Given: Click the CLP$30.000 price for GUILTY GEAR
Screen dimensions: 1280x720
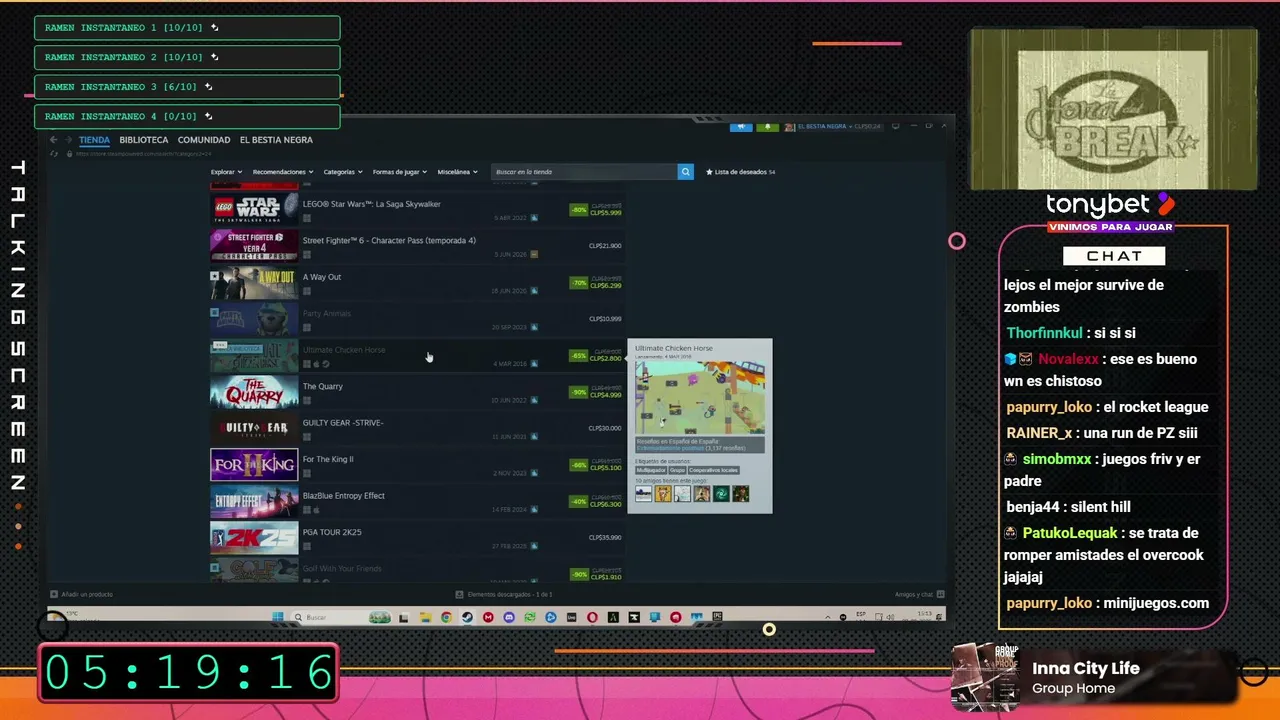Looking at the screenshot, I should coord(605,428).
